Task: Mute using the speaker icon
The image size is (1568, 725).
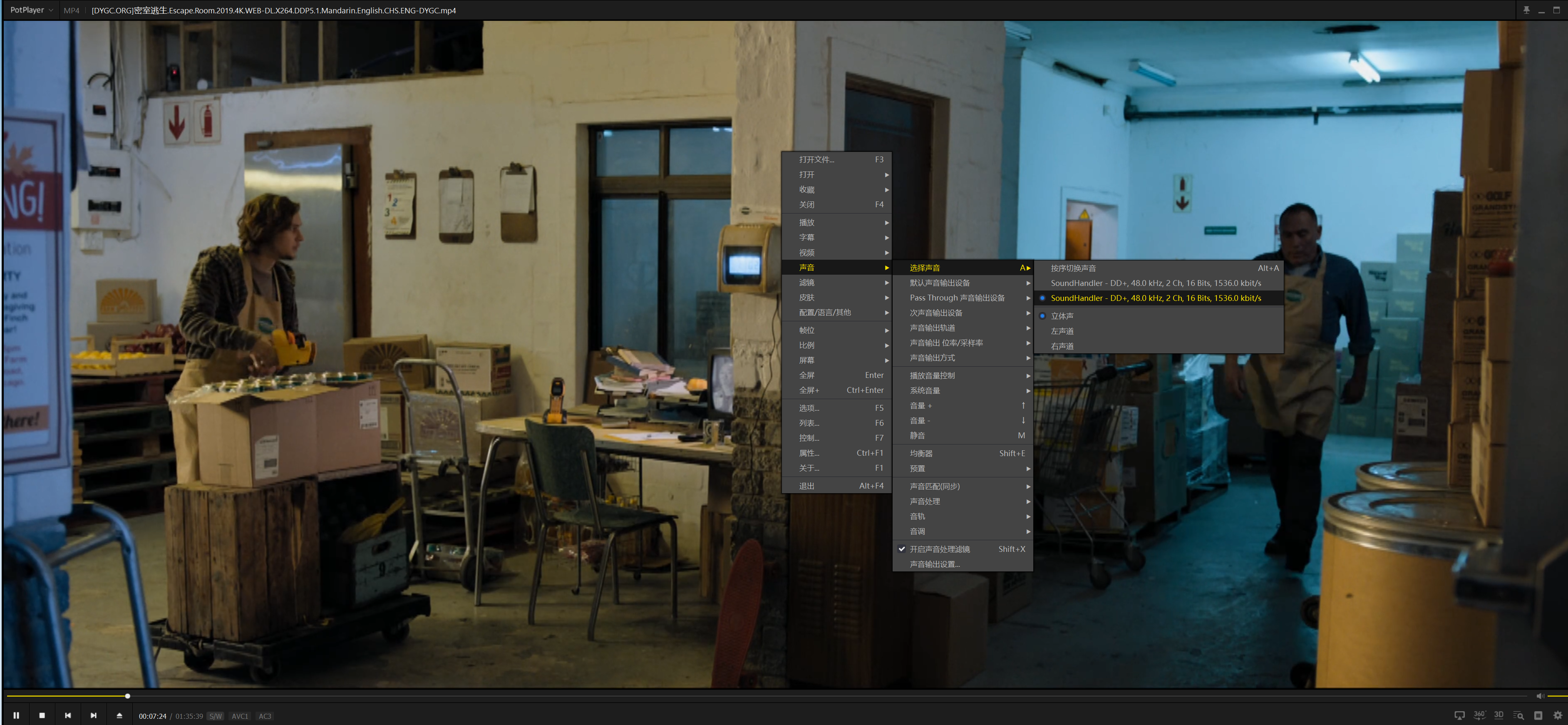Action: pyautogui.click(x=1539, y=696)
